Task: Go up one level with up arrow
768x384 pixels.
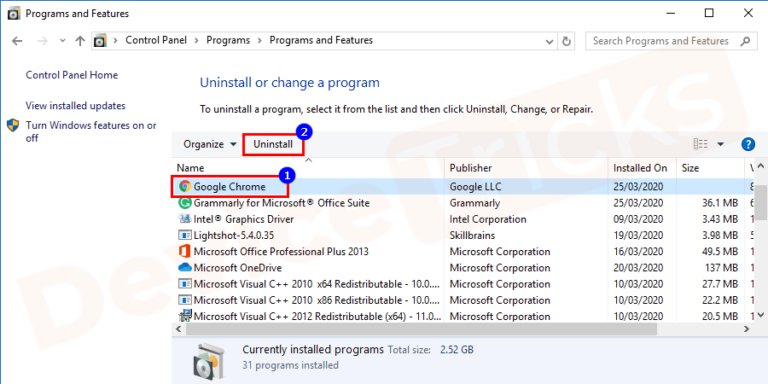Action: tap(80, 41)
